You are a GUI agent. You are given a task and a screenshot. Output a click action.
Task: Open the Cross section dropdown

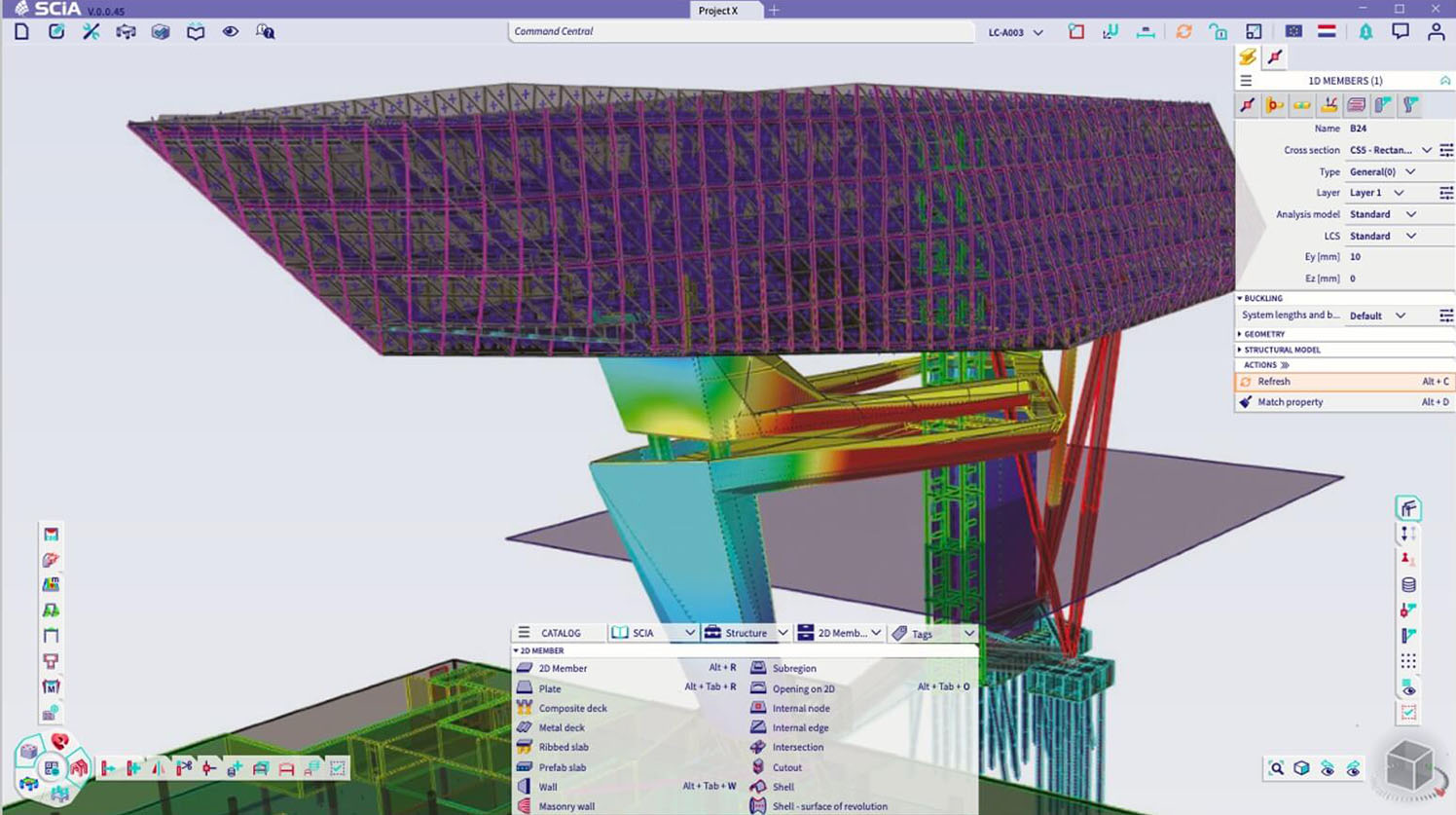(x=1426, y=150)
